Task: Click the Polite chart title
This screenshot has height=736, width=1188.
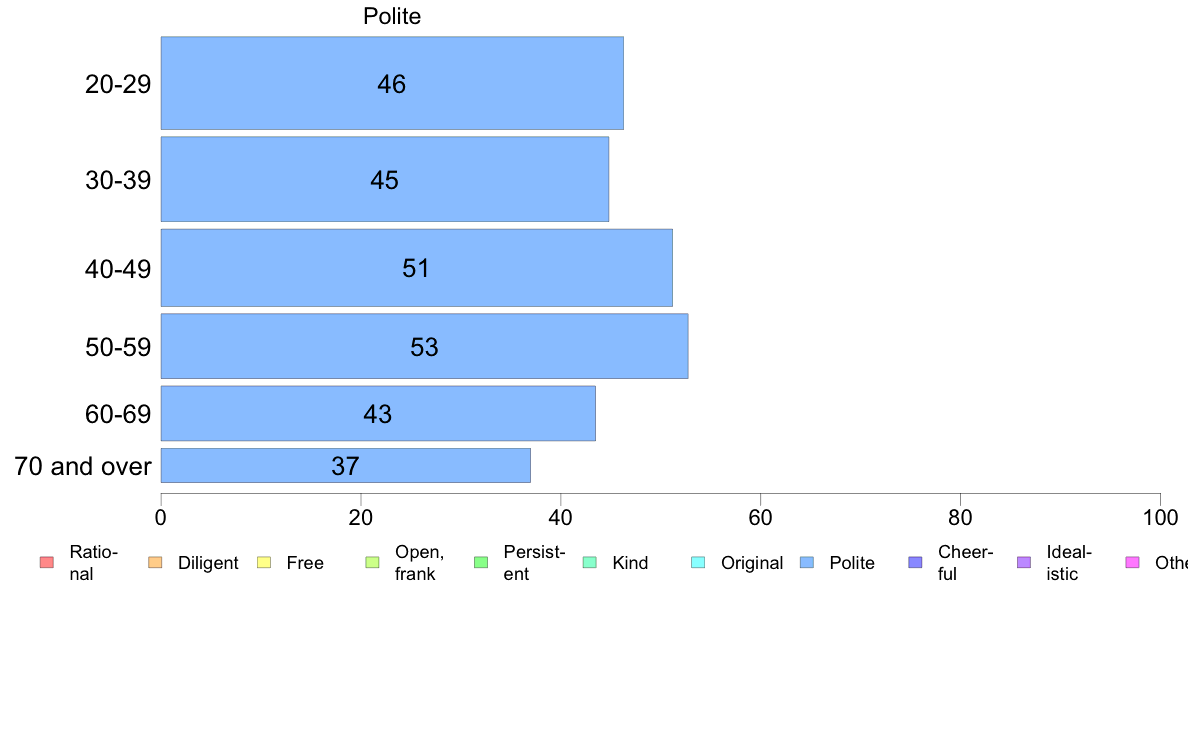Action: click(x=392, y=16)
